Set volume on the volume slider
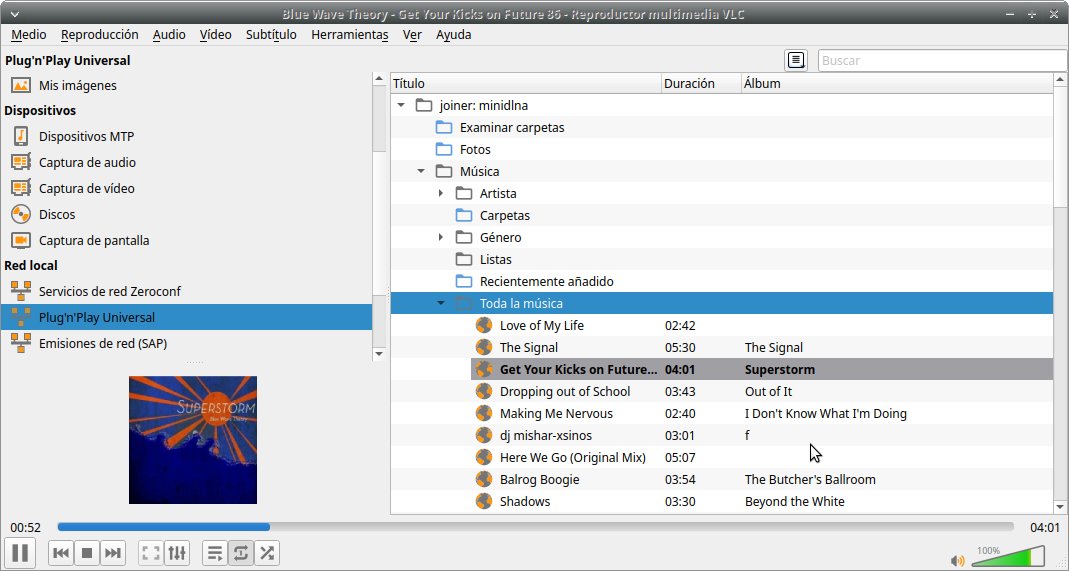This screenshot has width=1069, height=571. point(1008,556)
